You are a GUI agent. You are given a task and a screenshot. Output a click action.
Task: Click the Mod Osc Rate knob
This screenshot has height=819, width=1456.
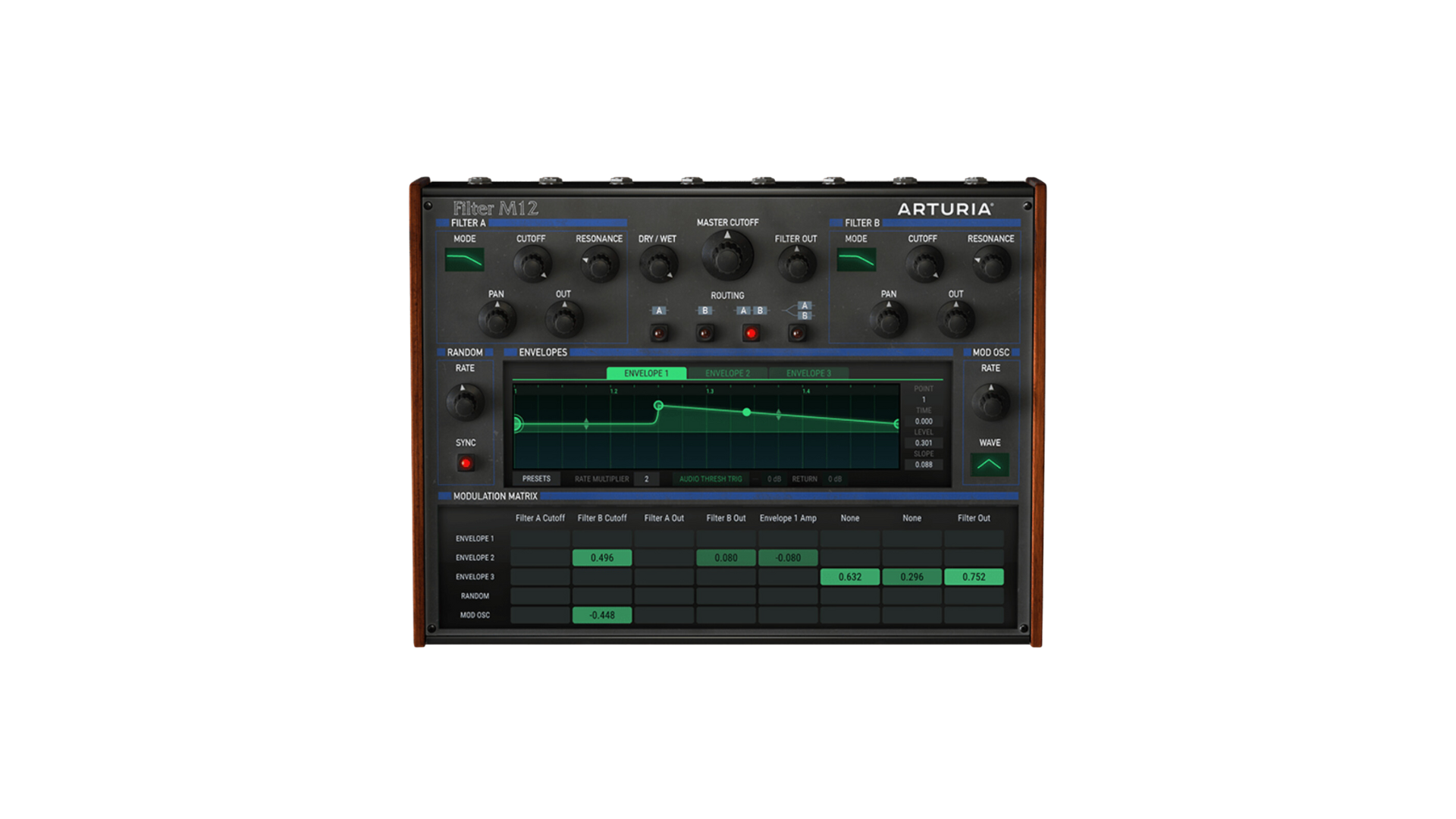990,403
